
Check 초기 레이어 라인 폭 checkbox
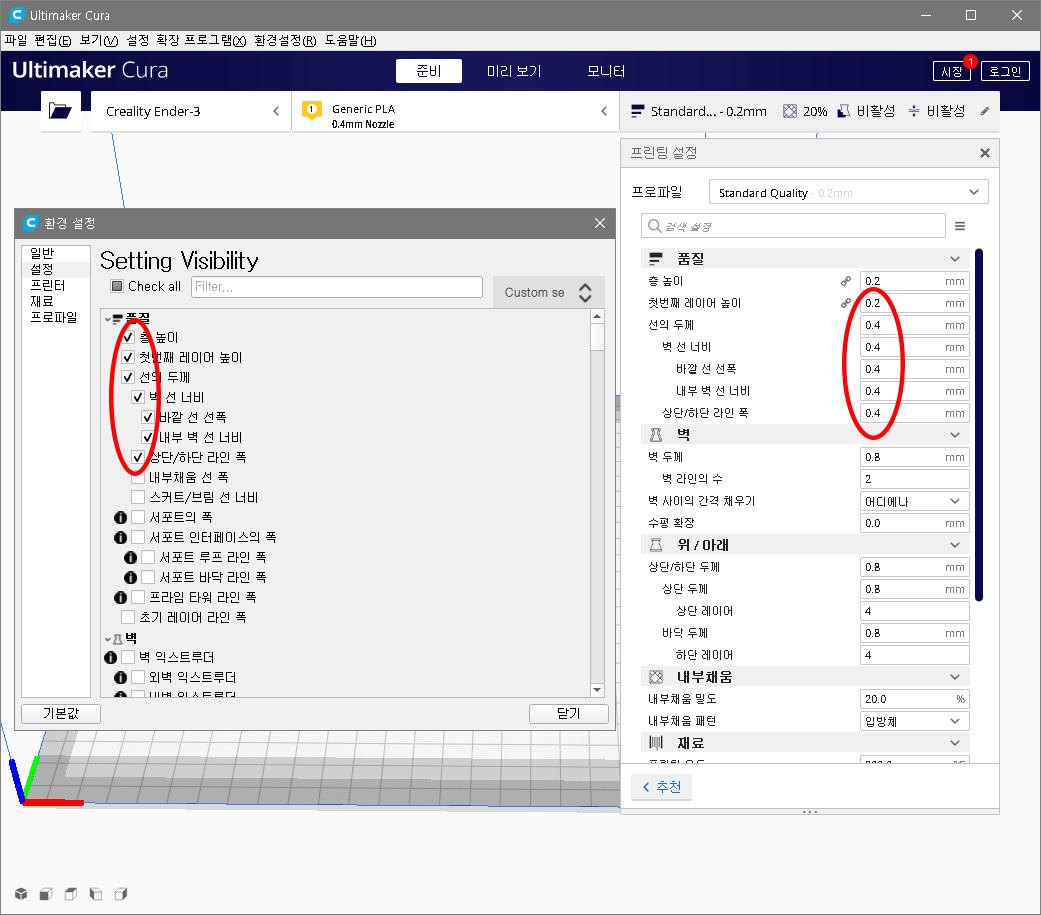[128, 618]
